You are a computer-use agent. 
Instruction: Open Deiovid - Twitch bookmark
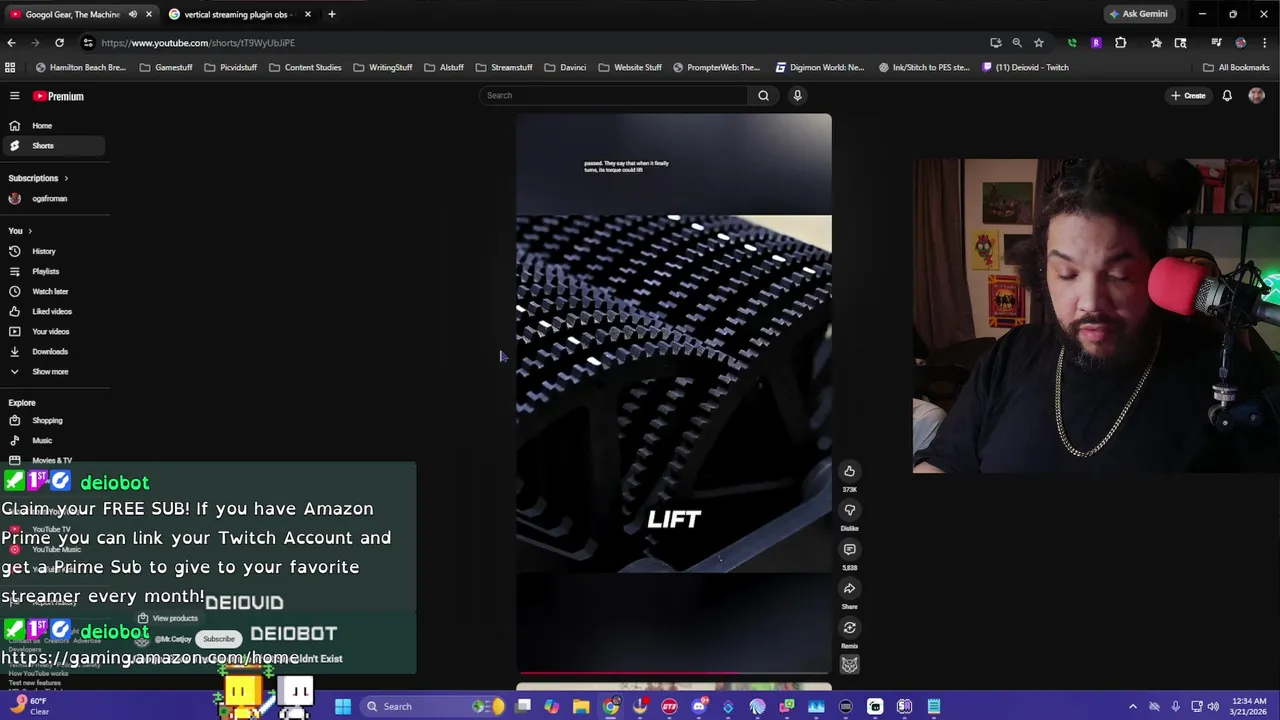click(x=1025, y=68)
